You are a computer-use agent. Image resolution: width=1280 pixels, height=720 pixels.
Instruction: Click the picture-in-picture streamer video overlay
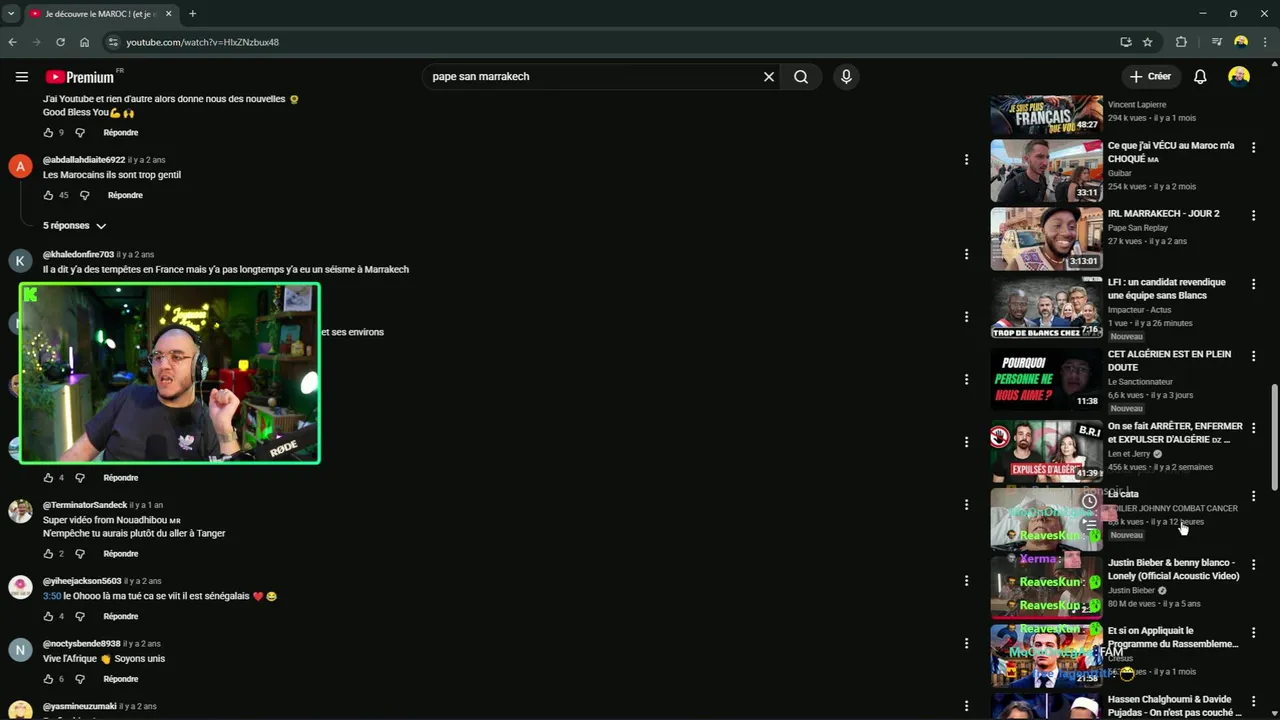click(x=170, y=374)
